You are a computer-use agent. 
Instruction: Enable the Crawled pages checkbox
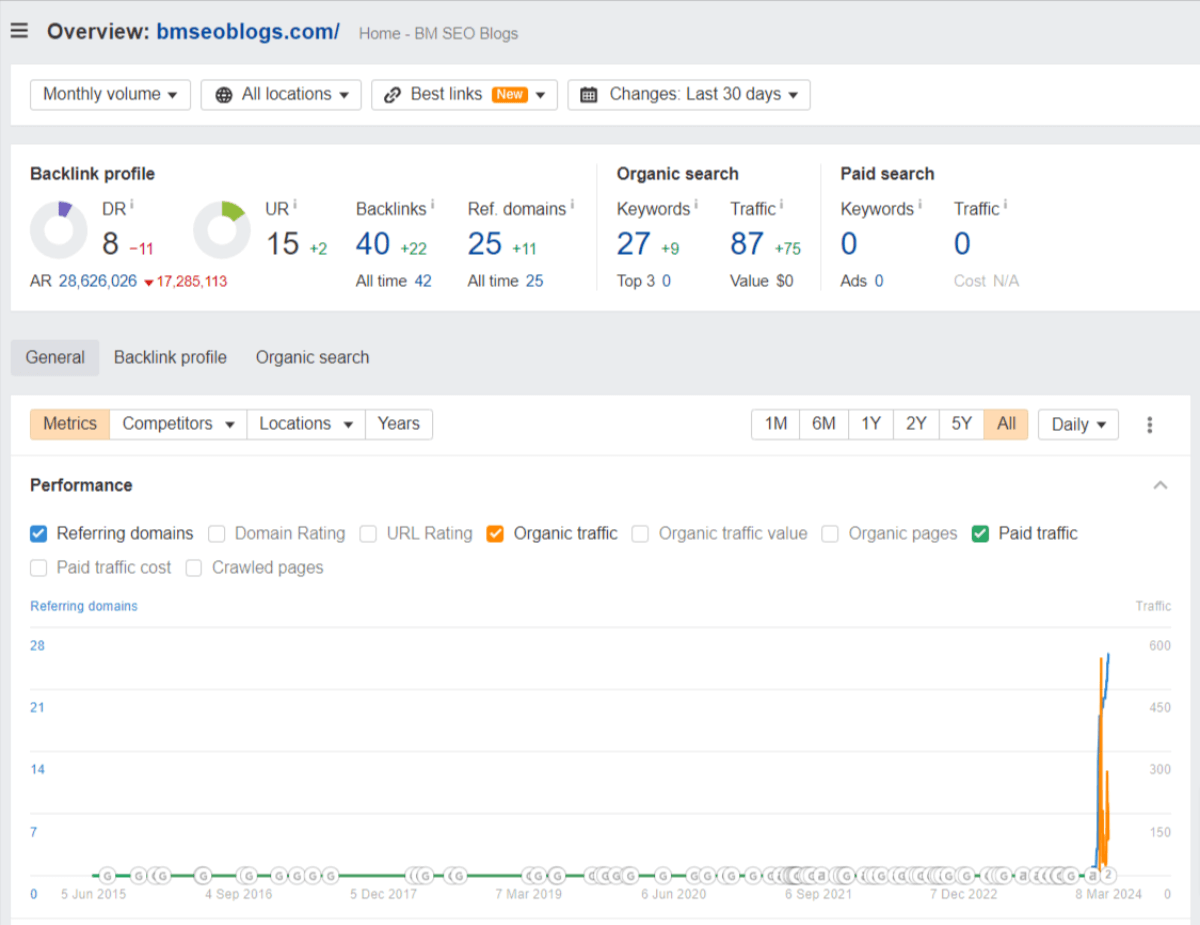[x=194, y=568]
